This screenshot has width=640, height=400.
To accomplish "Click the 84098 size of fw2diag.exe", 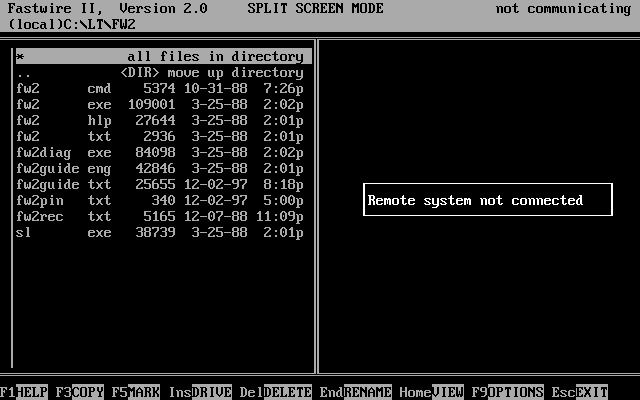I will click(x=156, y=153).
